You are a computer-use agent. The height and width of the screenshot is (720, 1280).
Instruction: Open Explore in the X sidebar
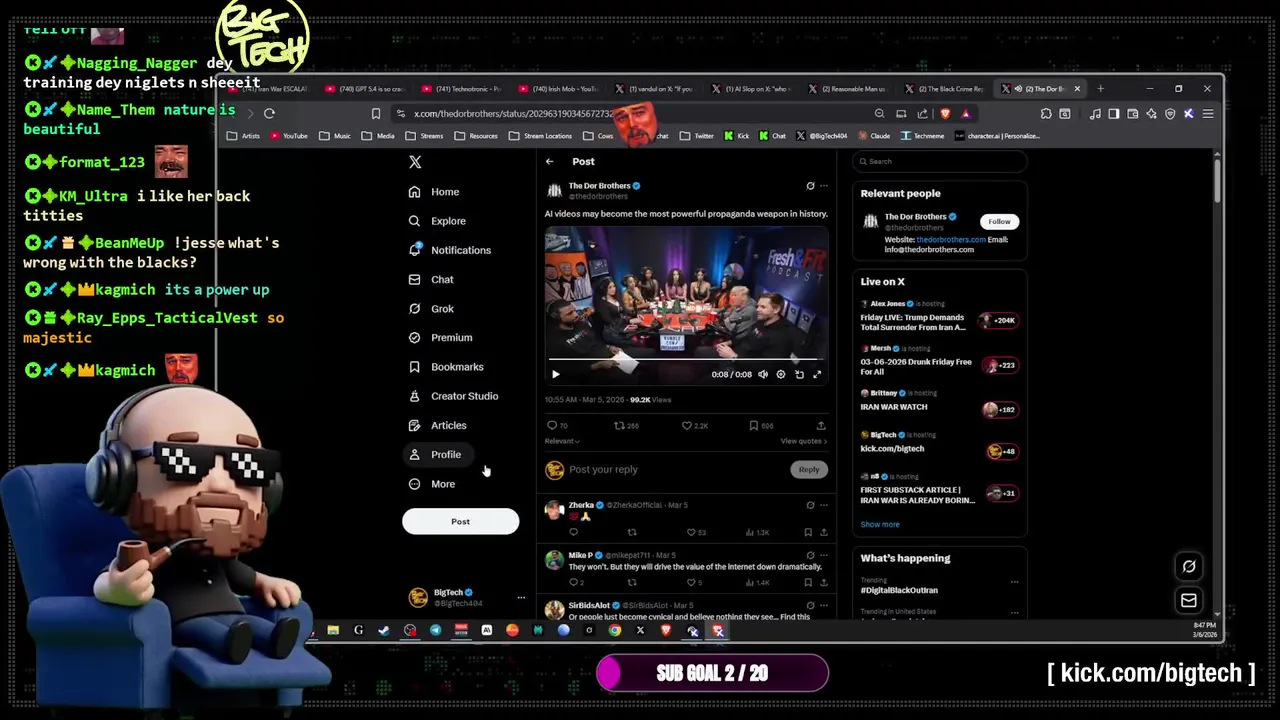point(437,221)
